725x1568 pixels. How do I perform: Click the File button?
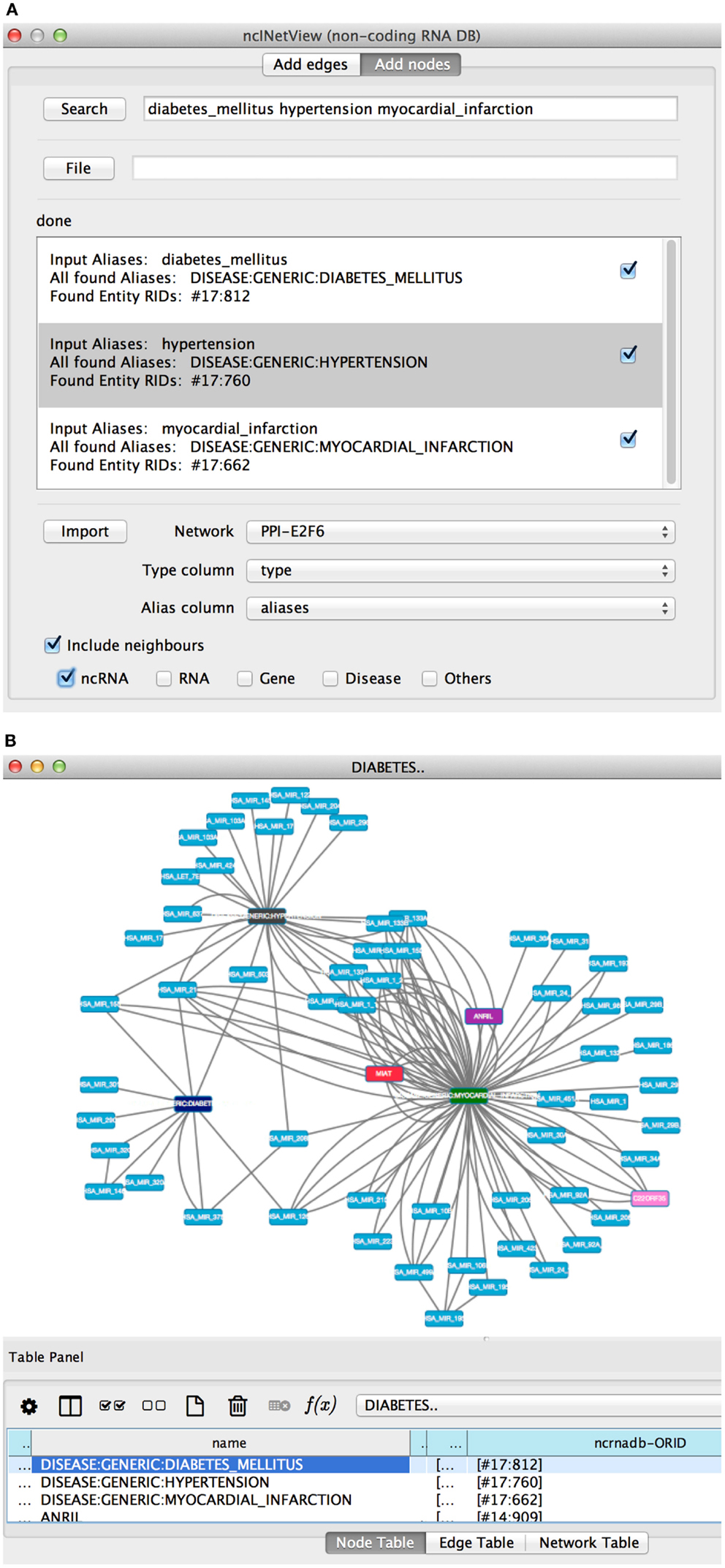tap(79, 168)
